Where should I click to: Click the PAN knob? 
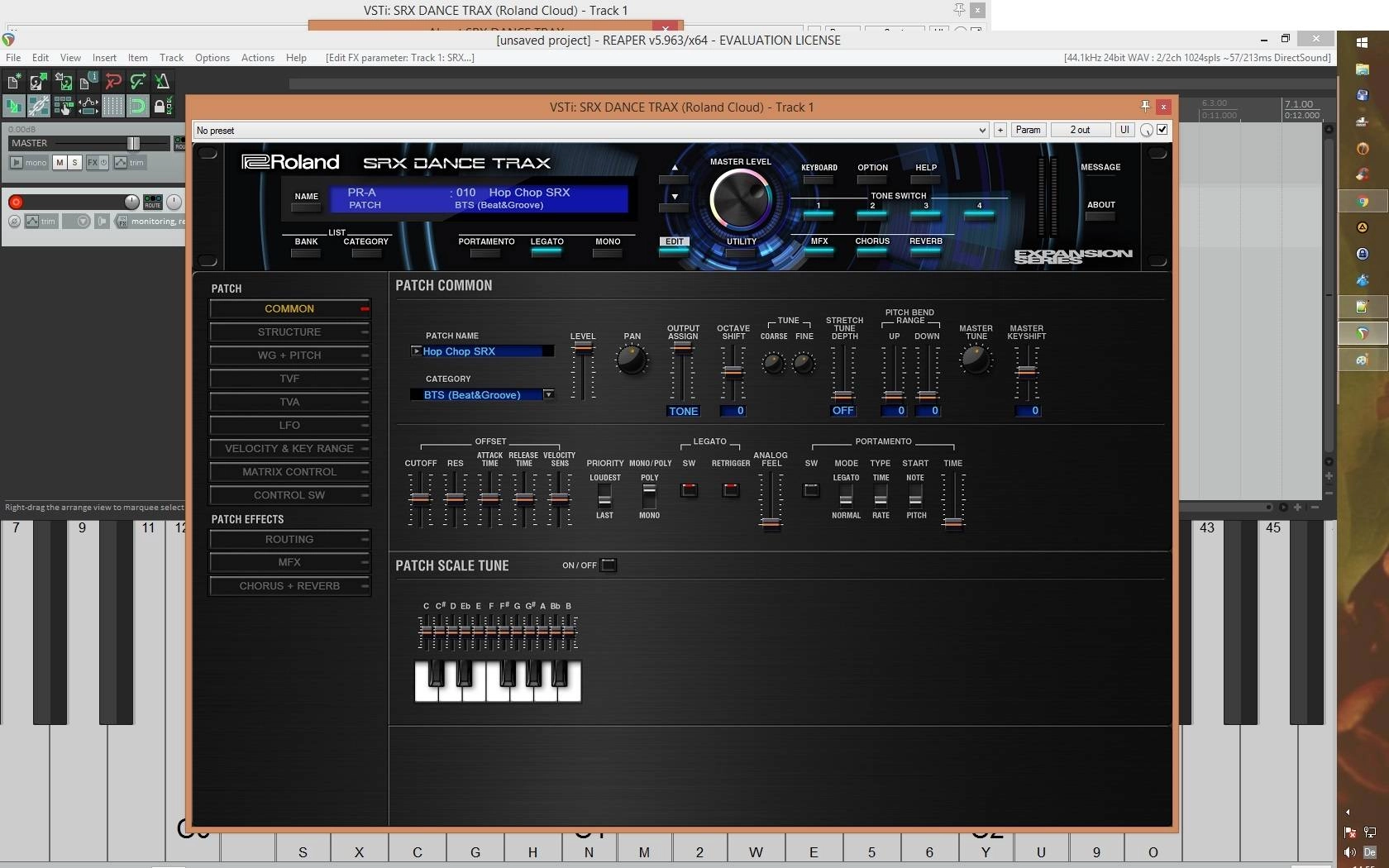tap(632, 360)
